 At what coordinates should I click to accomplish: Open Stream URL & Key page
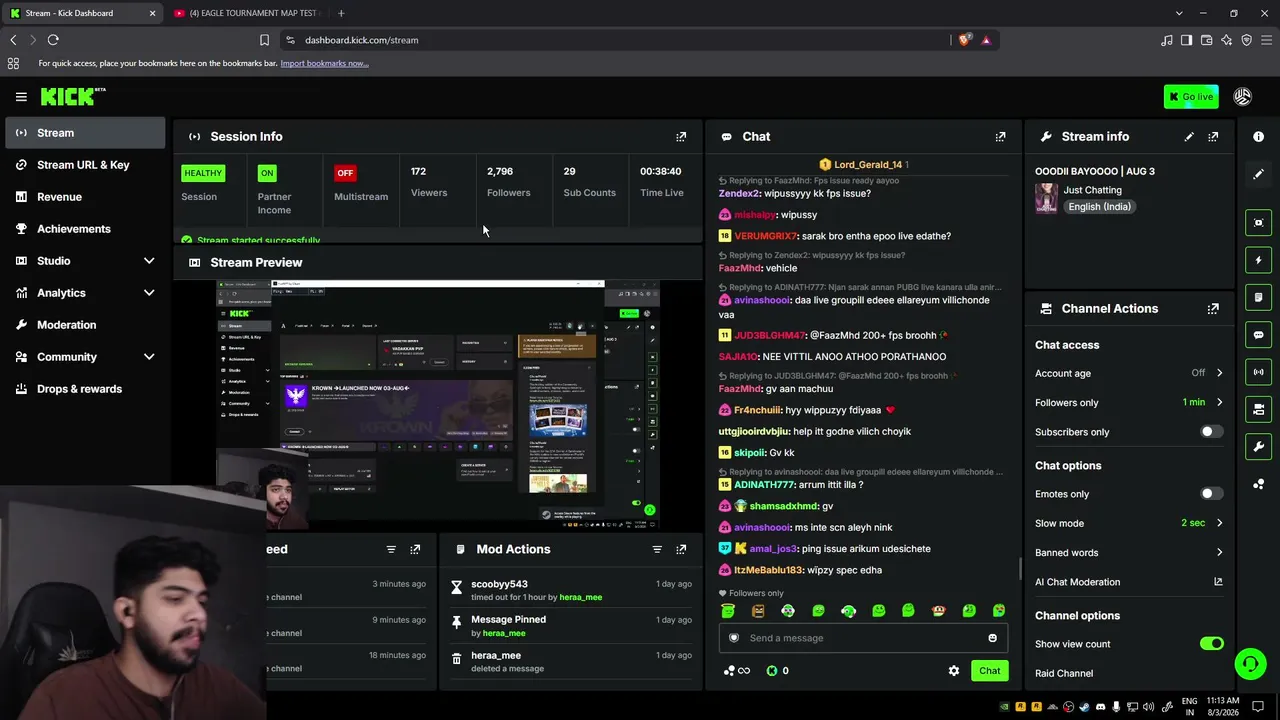click(85, 165)
